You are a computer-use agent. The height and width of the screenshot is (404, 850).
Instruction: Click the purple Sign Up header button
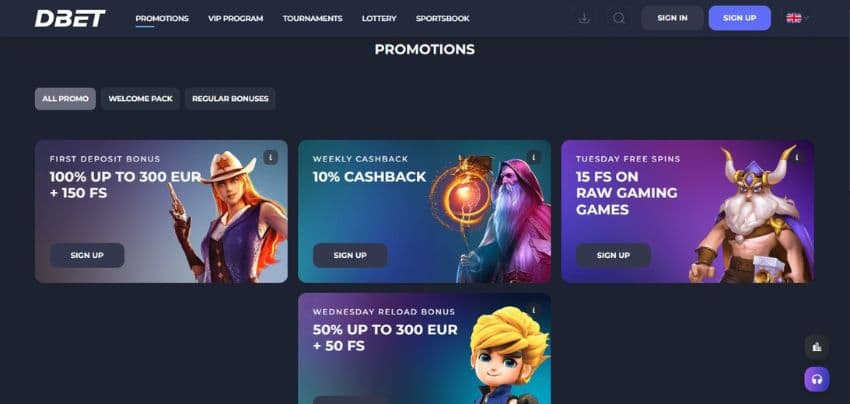(x=739, y=18)
